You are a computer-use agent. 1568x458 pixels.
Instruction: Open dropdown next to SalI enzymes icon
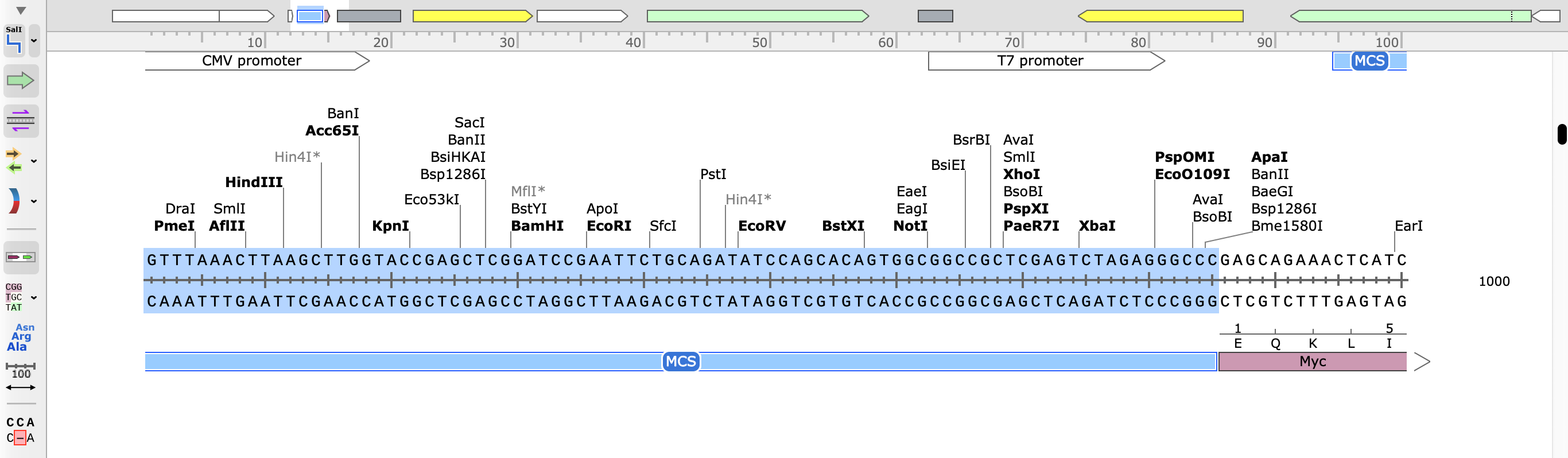click(x=34, y=41)
